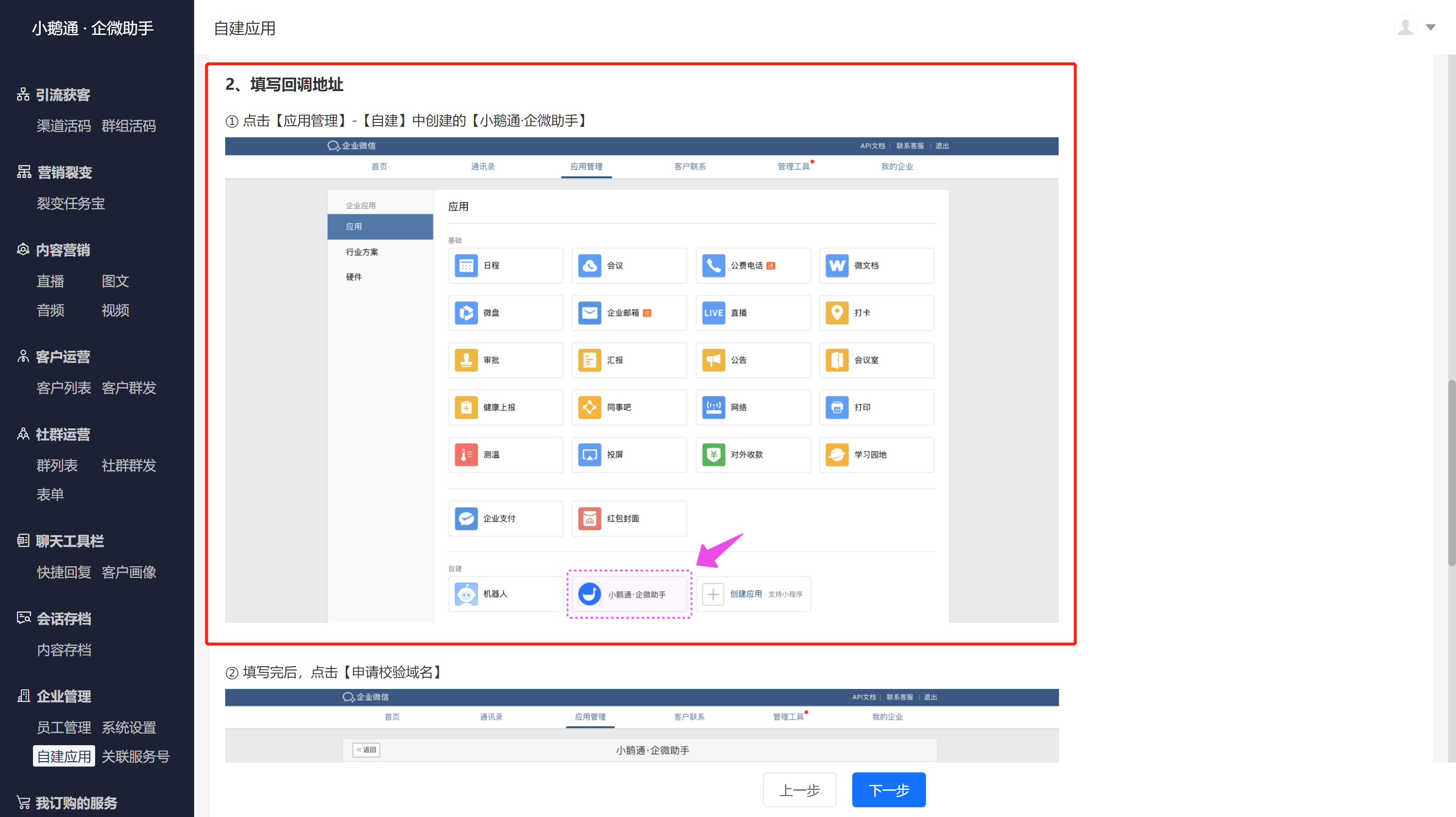Open 表单 in the sidebar
The image size is (1456, 817).
pyautogui.click(x=50, y=494)
